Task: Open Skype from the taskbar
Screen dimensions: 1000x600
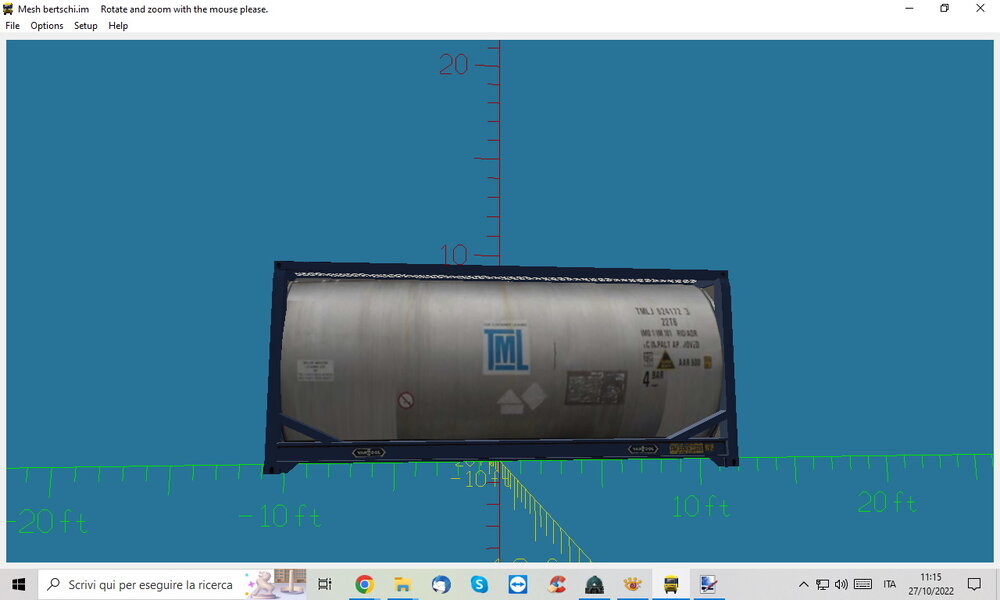Action: pos(479,584)
